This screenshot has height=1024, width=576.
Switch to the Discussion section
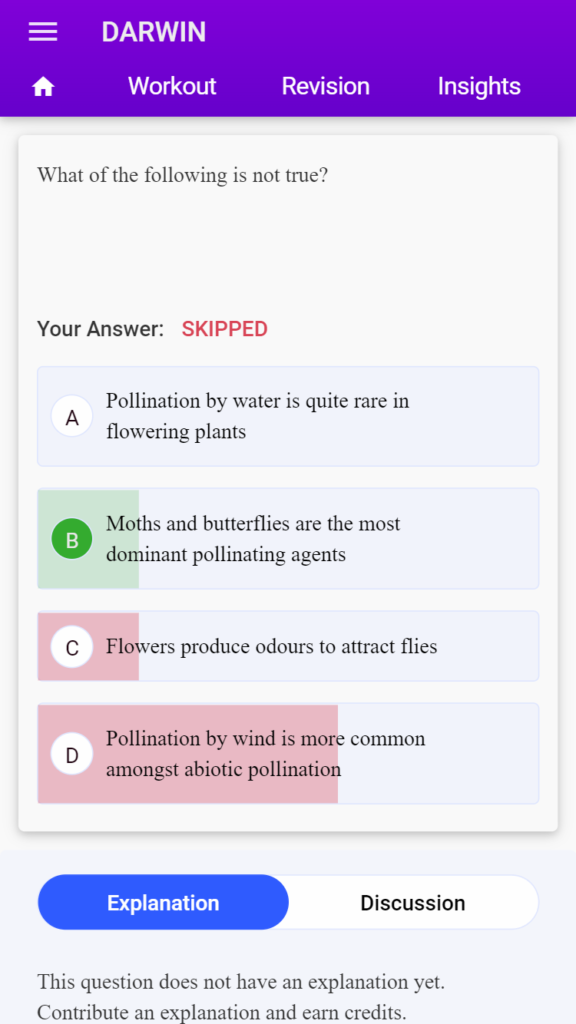[x=413, y=903]
